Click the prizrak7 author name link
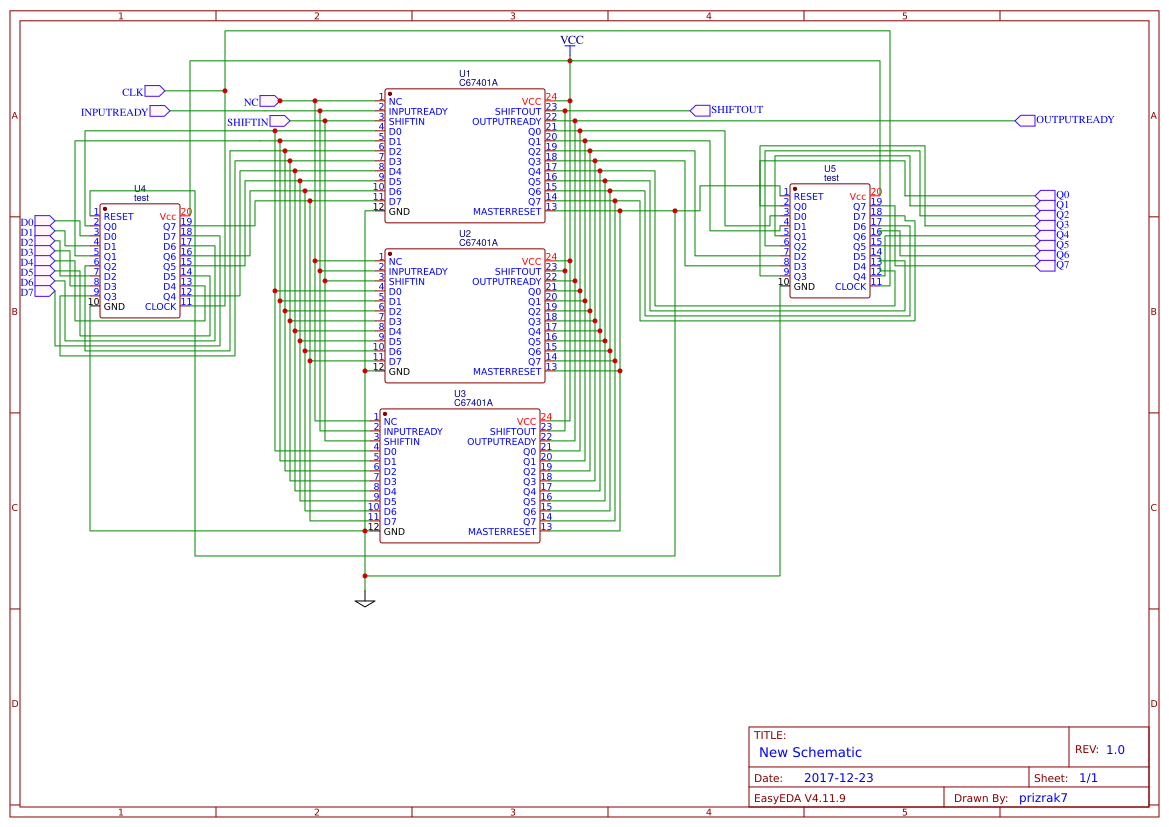The height and width of the screenshot is (827, 1169). [x=1043, y=797]
